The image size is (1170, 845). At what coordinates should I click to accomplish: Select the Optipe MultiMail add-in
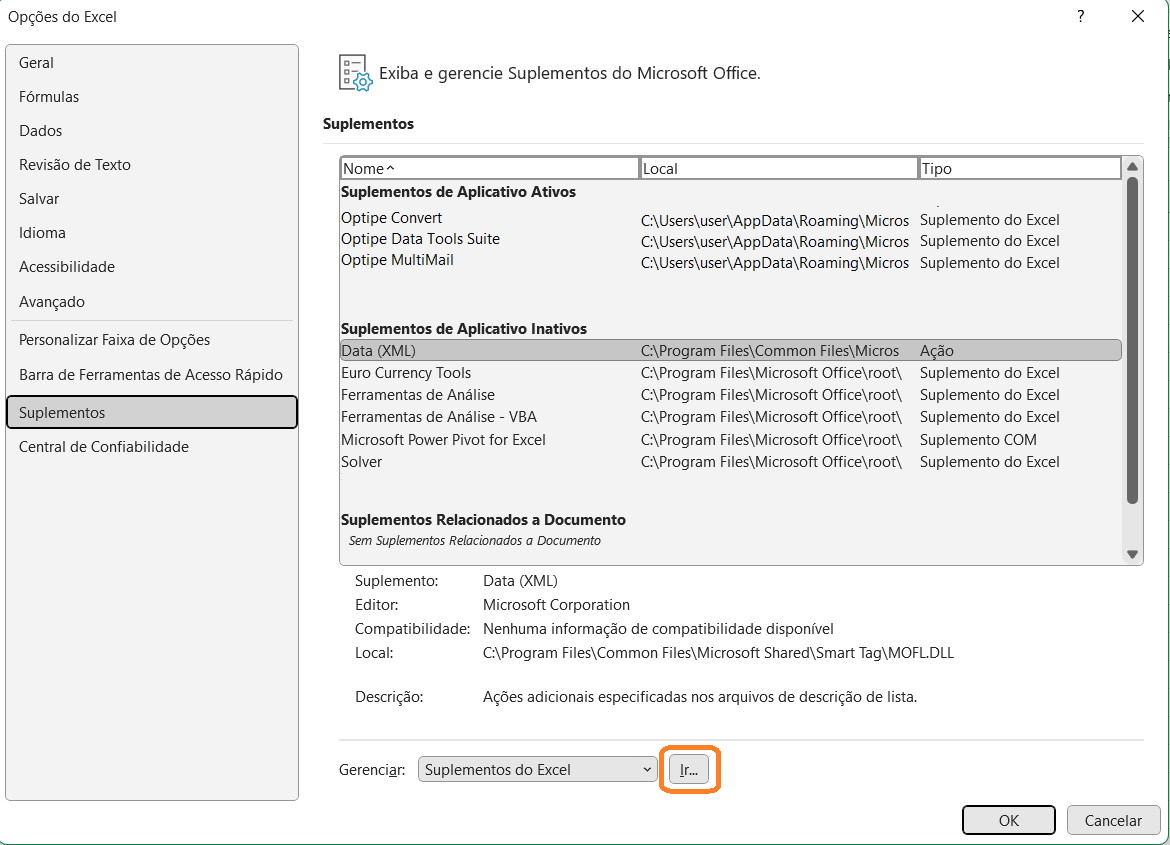pos(731,261)
